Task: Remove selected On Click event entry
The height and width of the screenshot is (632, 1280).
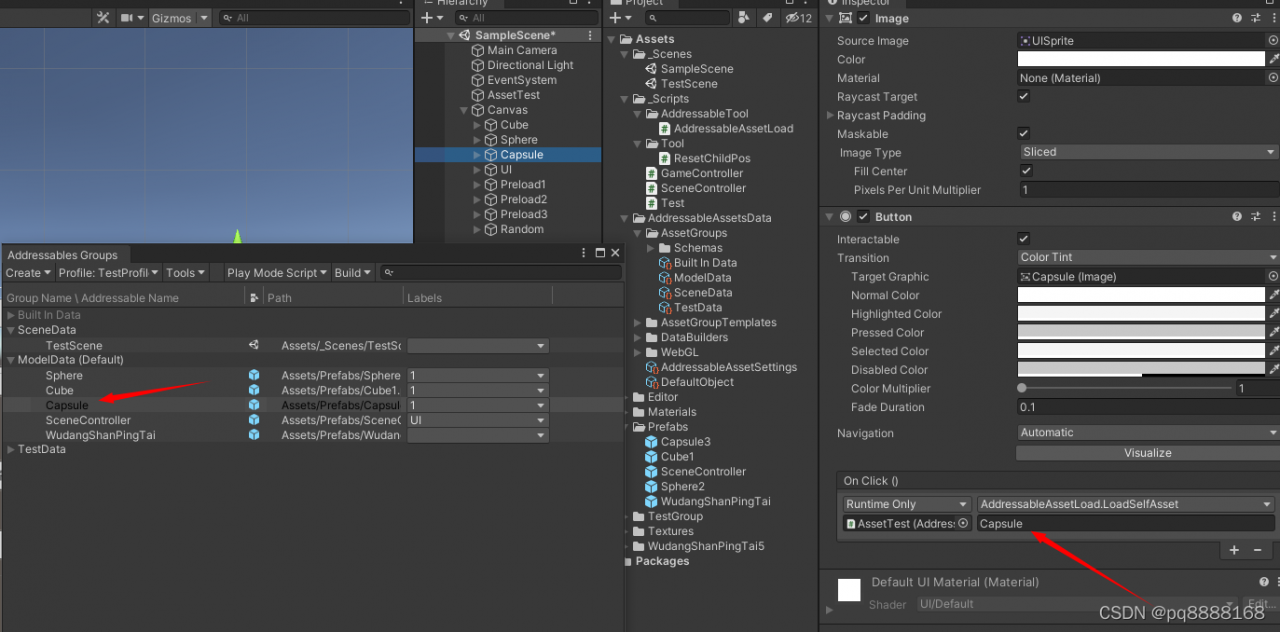Action: (1258, 550)
